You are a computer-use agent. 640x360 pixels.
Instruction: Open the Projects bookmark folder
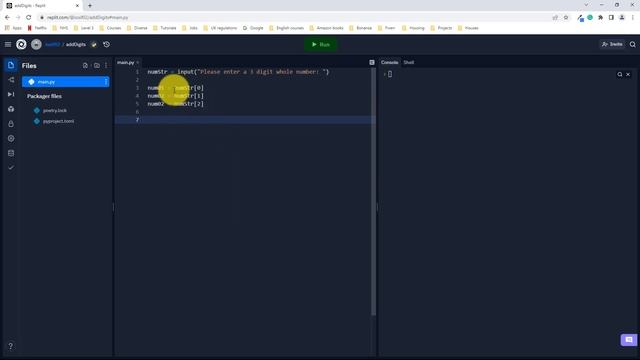pos(441,28)
